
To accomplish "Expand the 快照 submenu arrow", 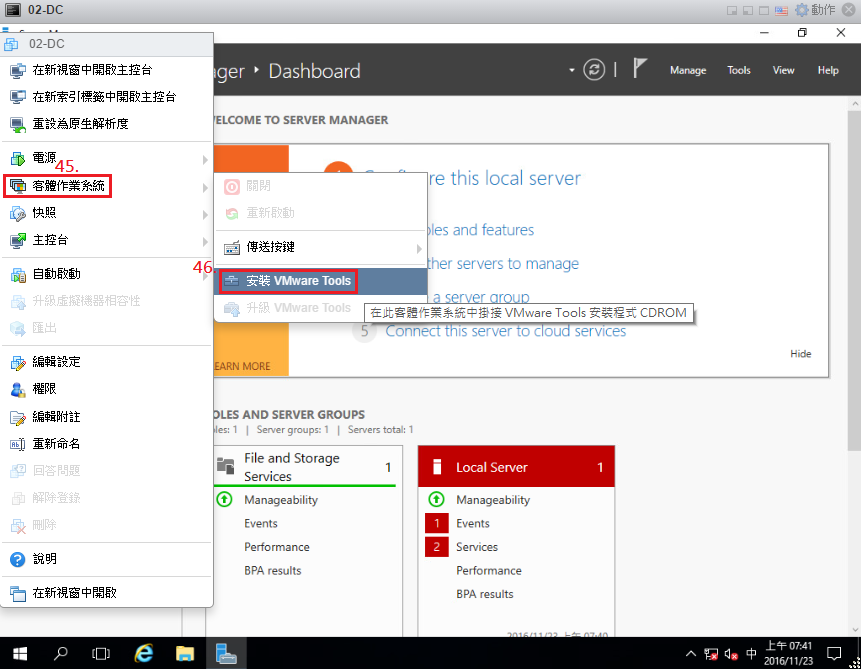I will pos(205,215).
